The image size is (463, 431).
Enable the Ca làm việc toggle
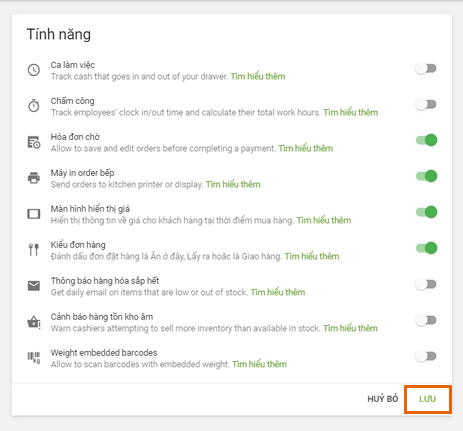coord(426,69)
